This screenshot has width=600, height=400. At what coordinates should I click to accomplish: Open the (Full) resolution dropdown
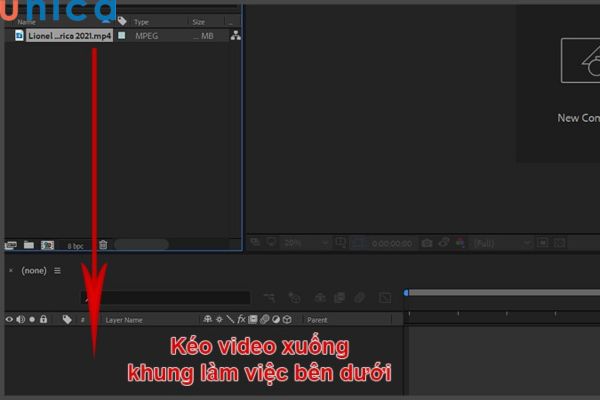click(502, 243)
